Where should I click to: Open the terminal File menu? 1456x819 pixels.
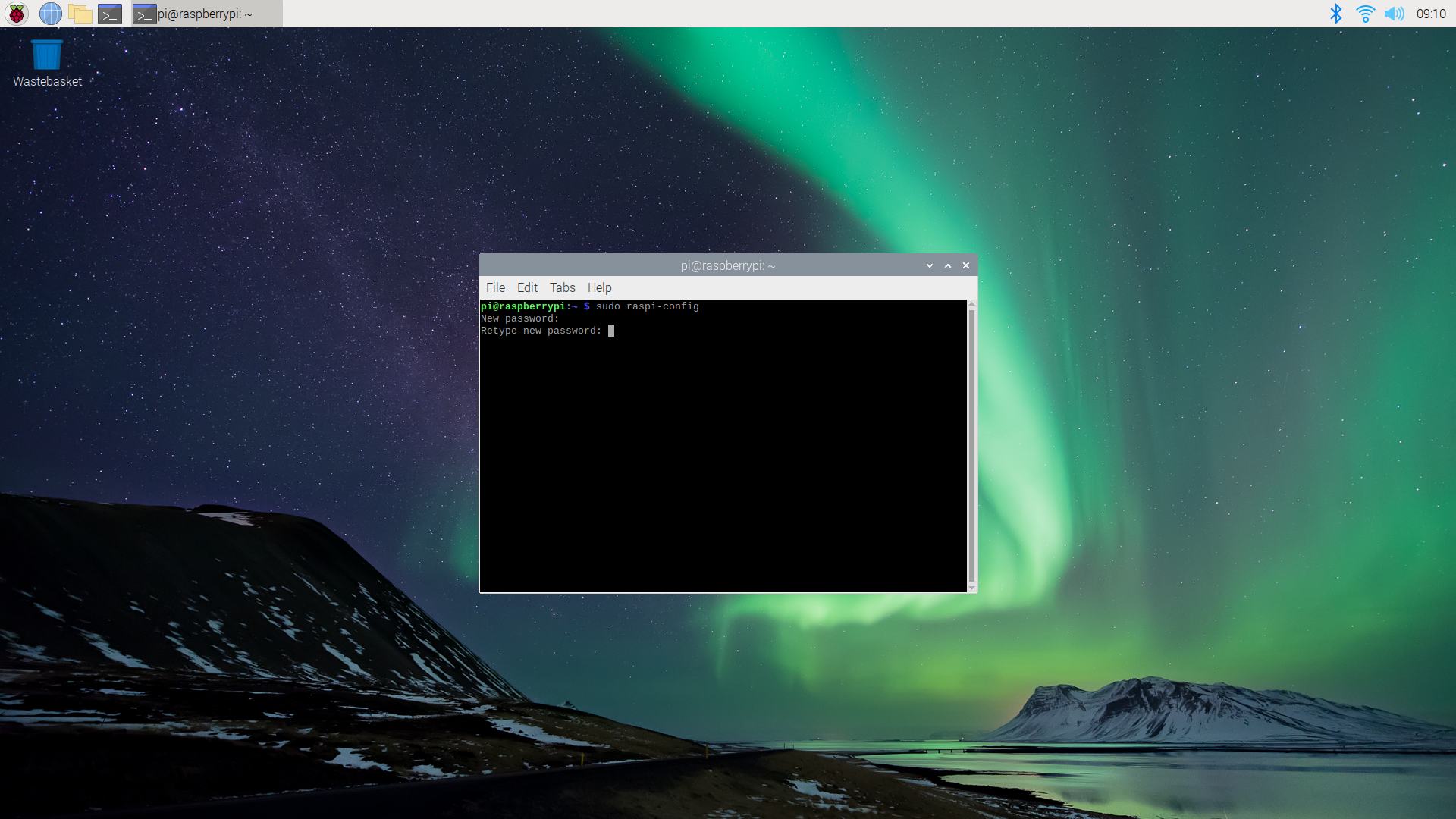pos(495,287)
